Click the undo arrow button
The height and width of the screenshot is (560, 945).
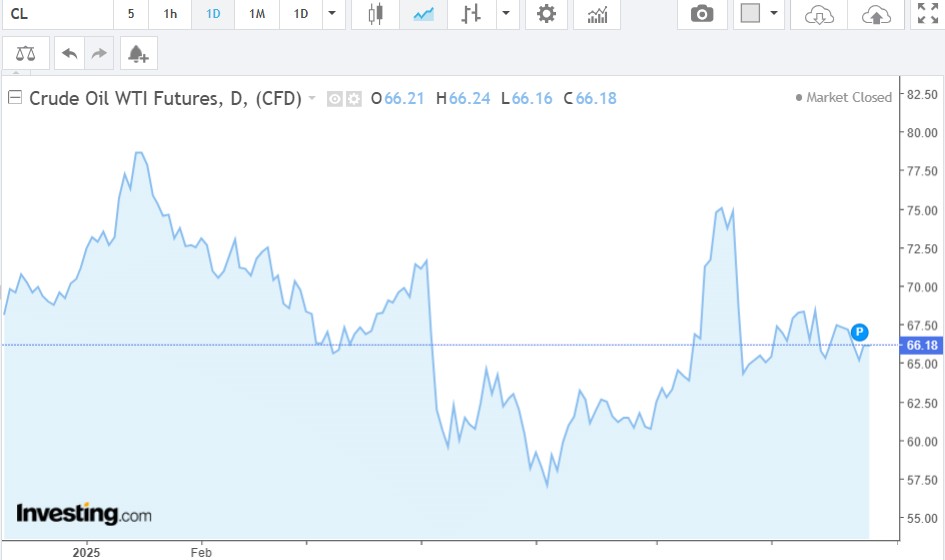point(69,53)
